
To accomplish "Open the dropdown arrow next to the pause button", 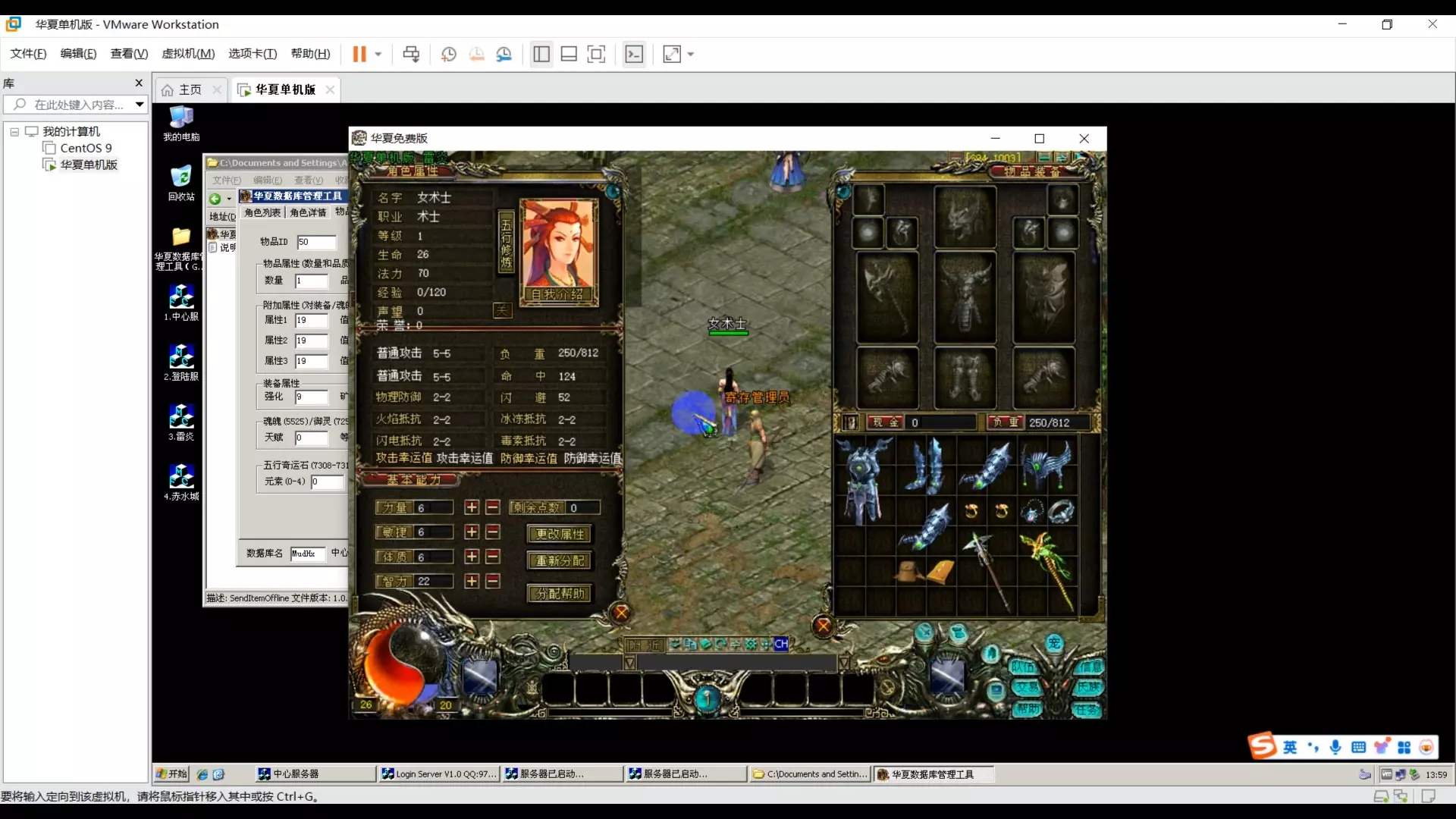I will pyautogui.click(x=378, y=54).
